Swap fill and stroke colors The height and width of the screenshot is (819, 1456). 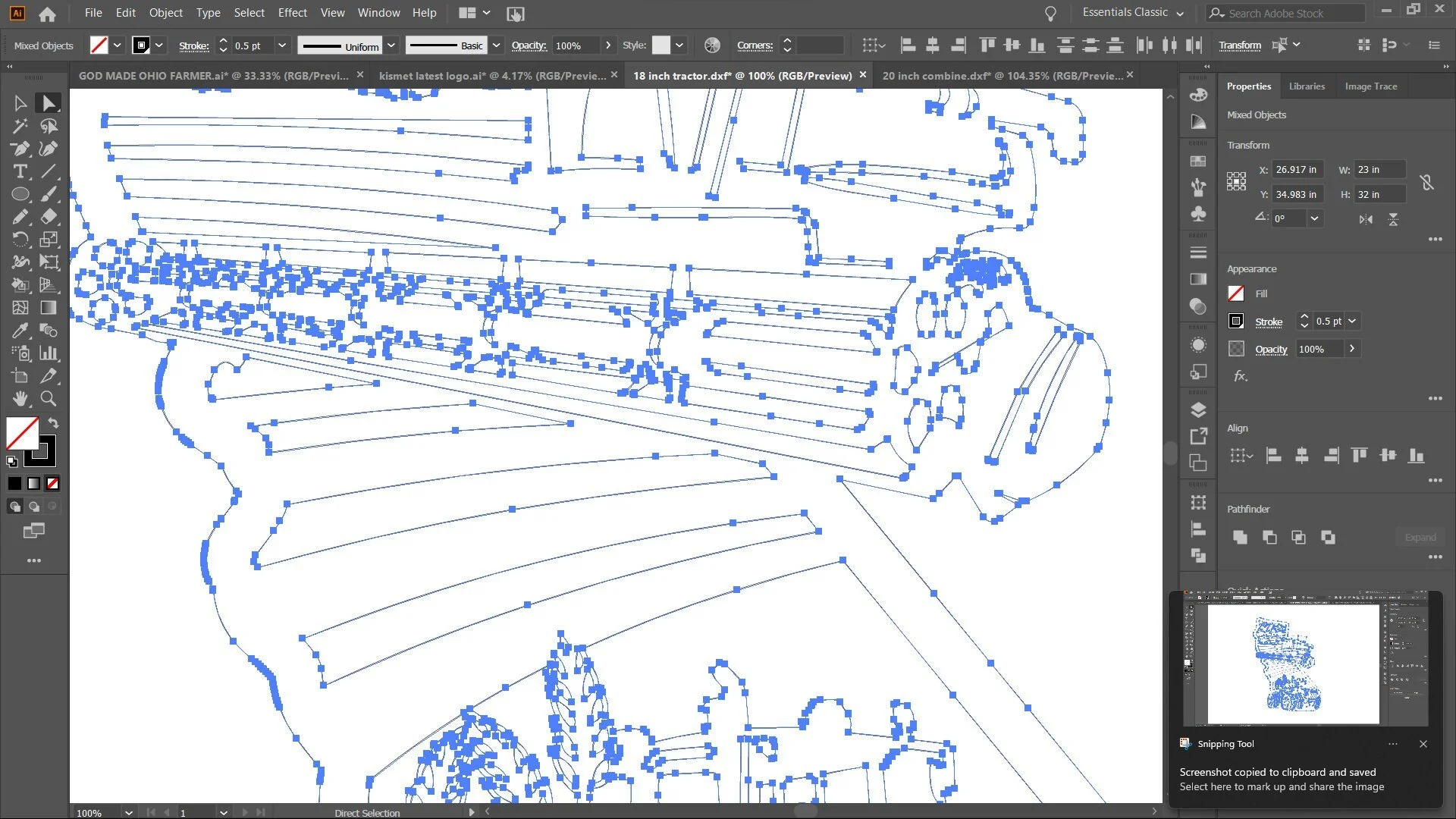[x=54, y=422]
